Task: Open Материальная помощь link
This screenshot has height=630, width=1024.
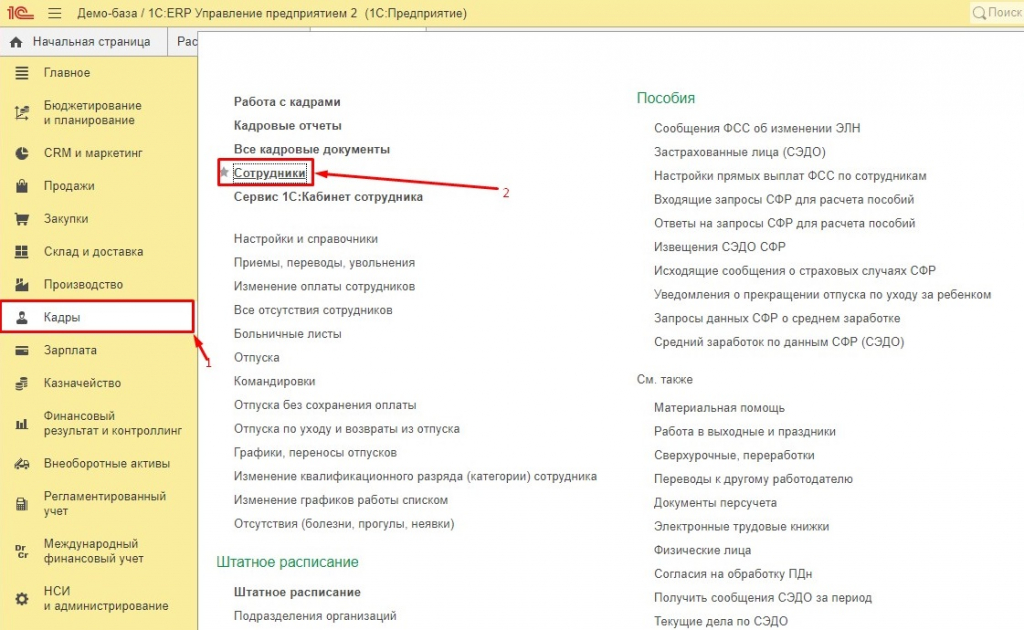Action: coord(719,408)
